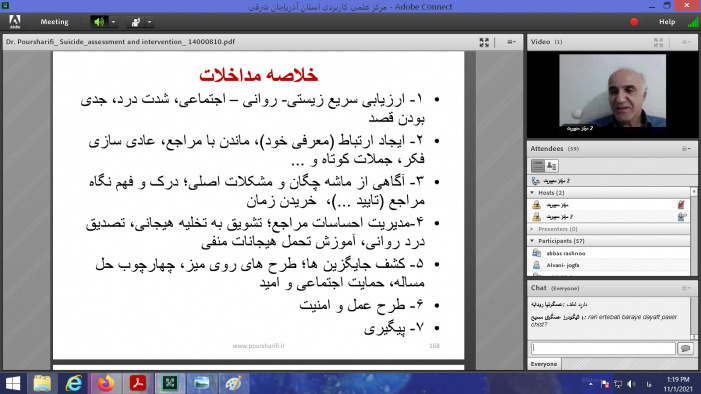The width and height of the screenshot is (701, 394).
Task: Click the Chat pod scrollbar
Action: pos(694,318)
